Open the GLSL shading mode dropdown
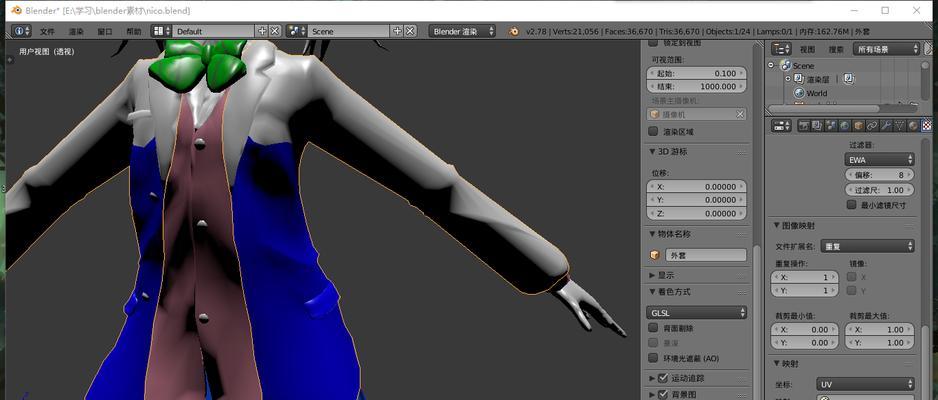Viewport: 938px width, 400px height. click(697, 312)
